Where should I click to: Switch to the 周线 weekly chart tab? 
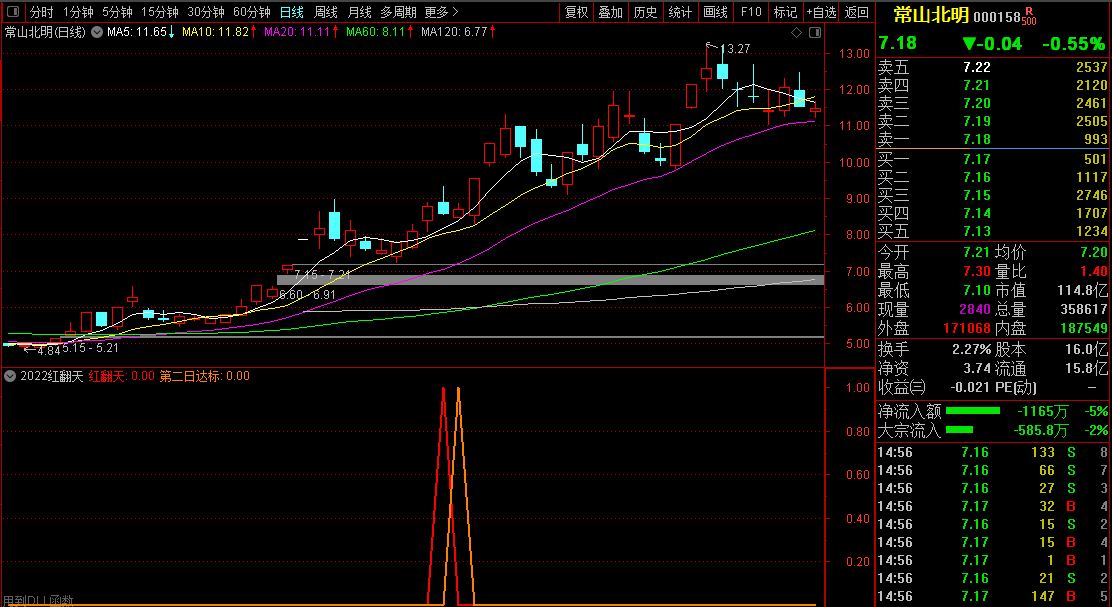tap(326, 12)
